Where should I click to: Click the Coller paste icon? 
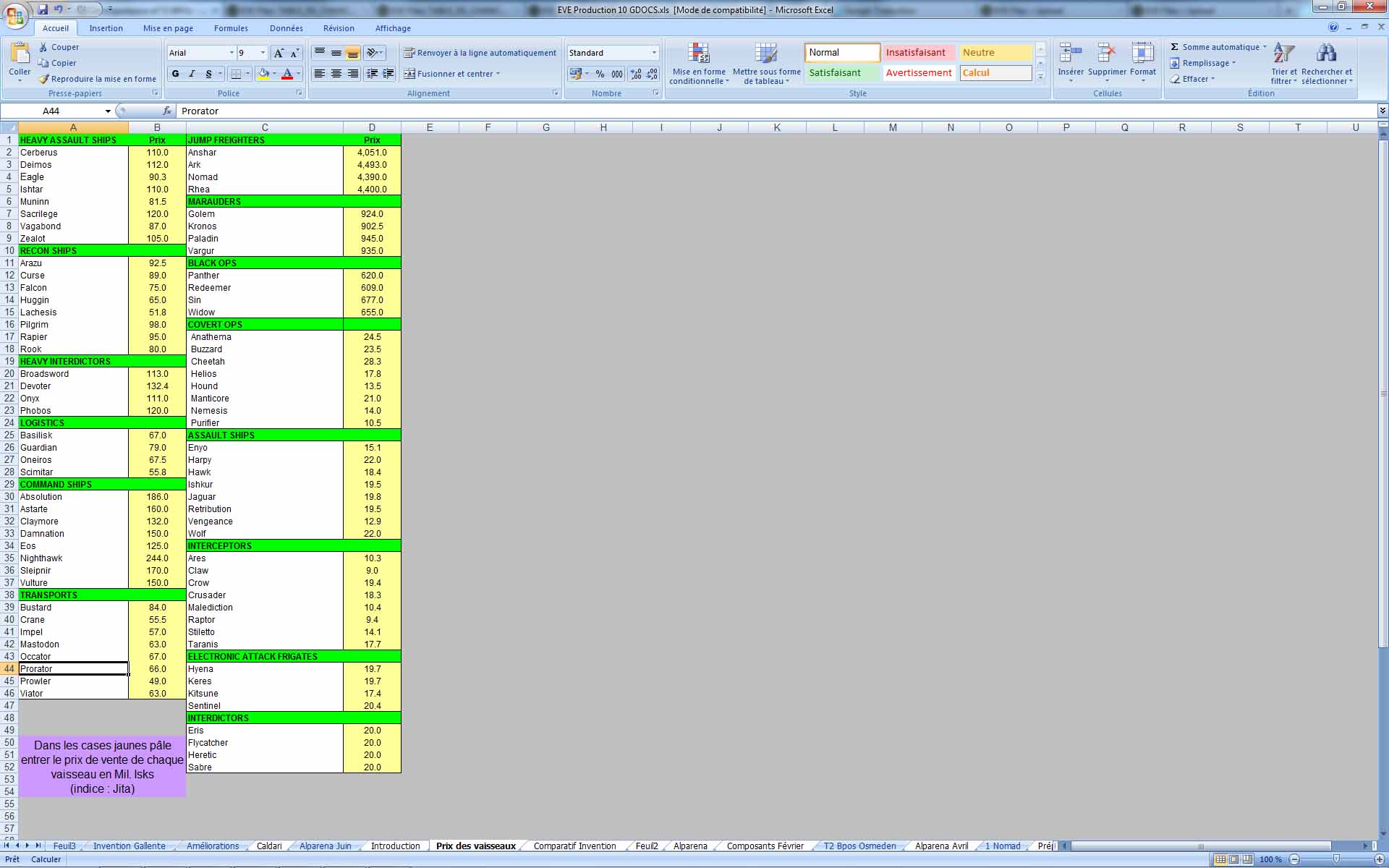click(x=20, y=54)
